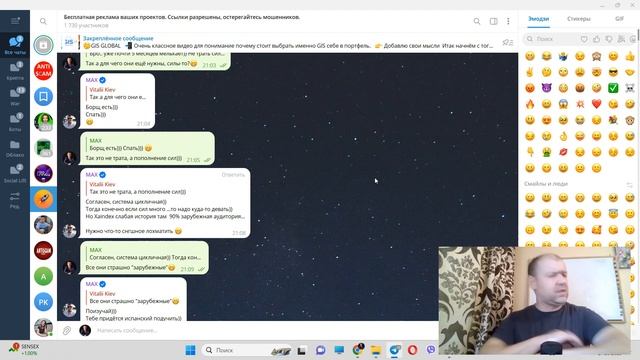Insert the red heart emoji

click(596, 104)
